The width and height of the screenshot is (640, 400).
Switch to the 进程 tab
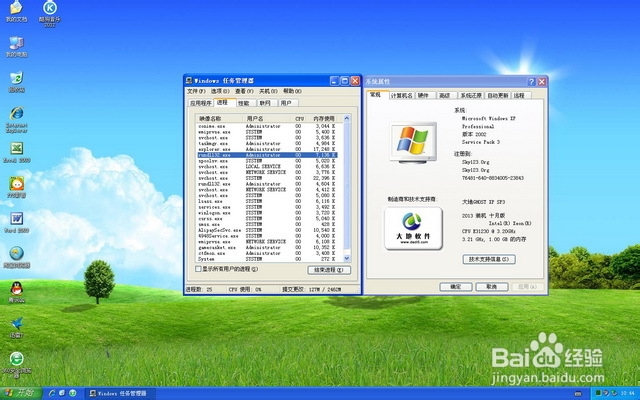(x=224, y=102)
